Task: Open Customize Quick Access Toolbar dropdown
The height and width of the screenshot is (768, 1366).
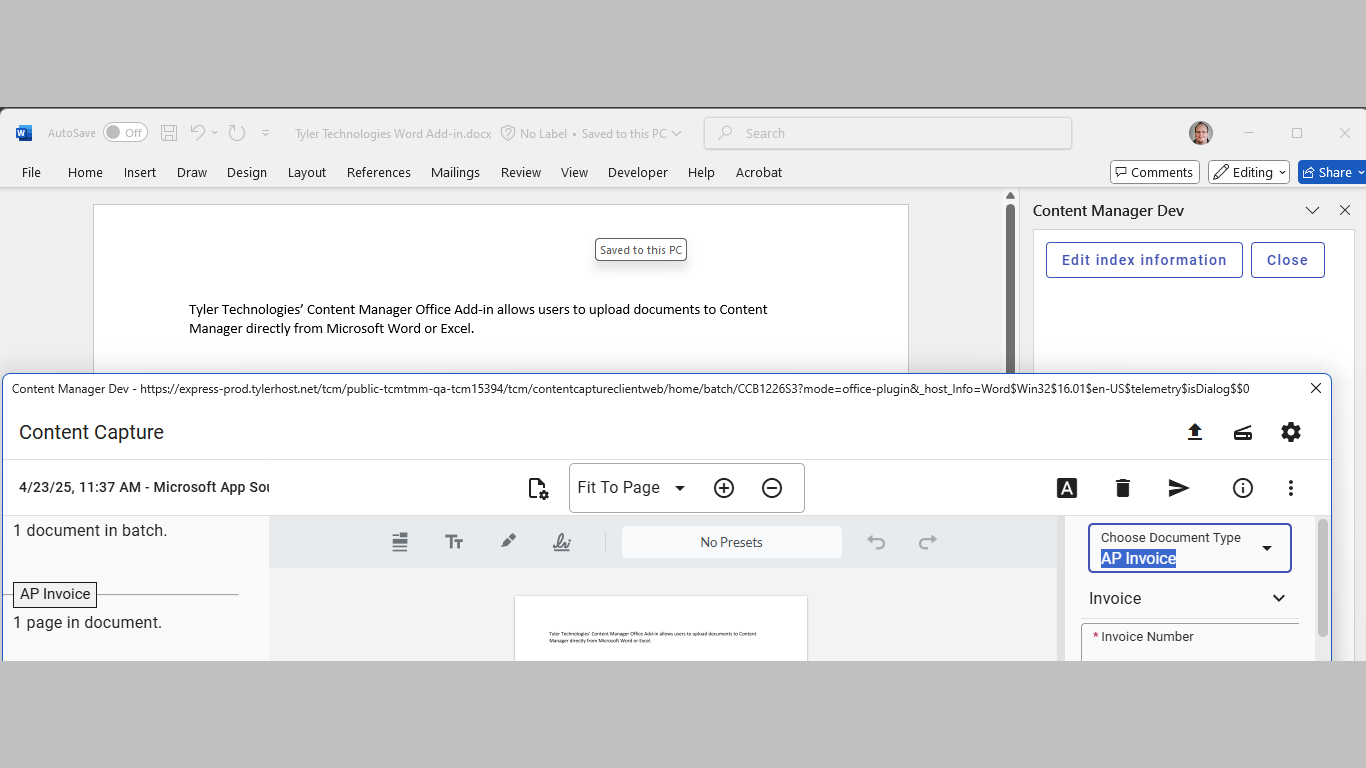Action: (266, 133)
